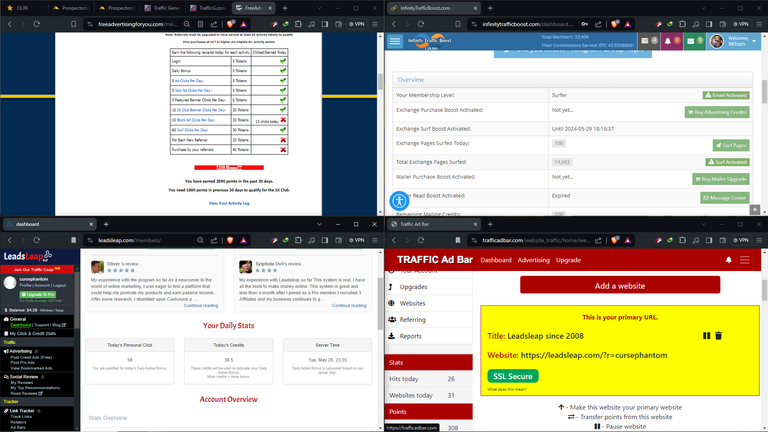This screenshot has height=432, width=768.
Task: Click zoom magnifier icon in leadsleap.com address bar
Action: (x=200, y=240)
